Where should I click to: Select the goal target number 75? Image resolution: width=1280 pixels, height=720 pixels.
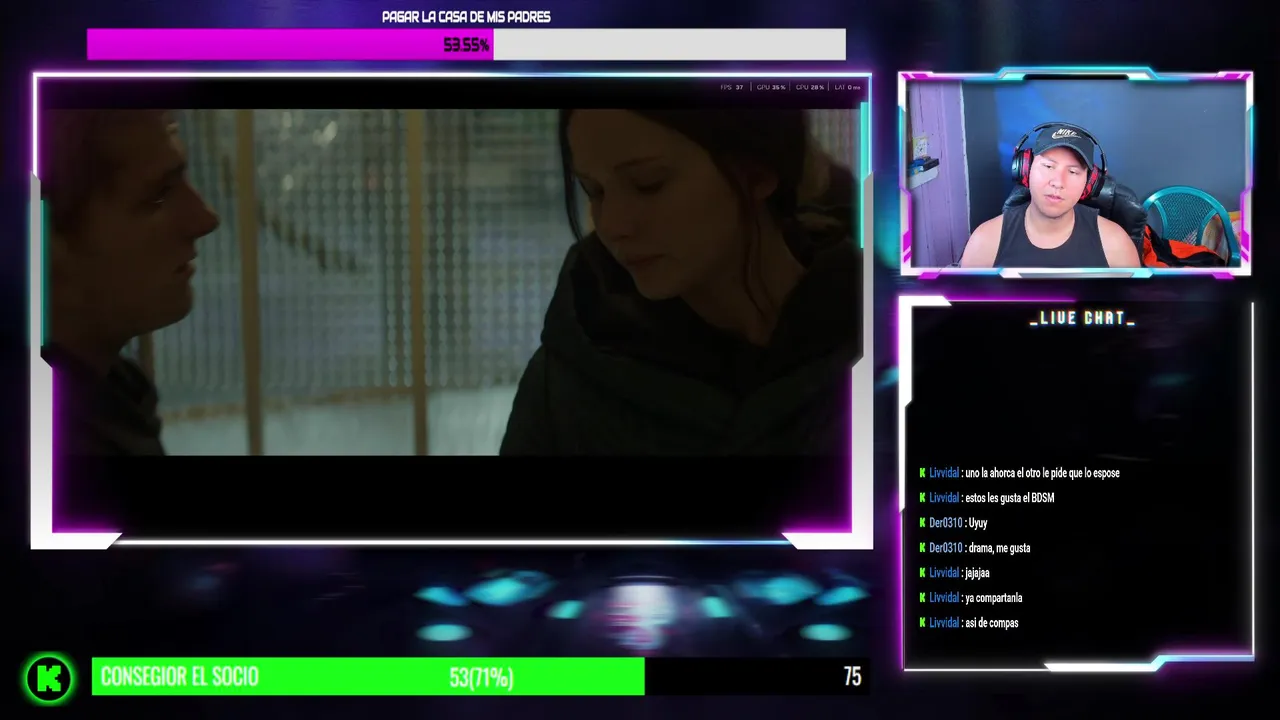click(852, 677)
